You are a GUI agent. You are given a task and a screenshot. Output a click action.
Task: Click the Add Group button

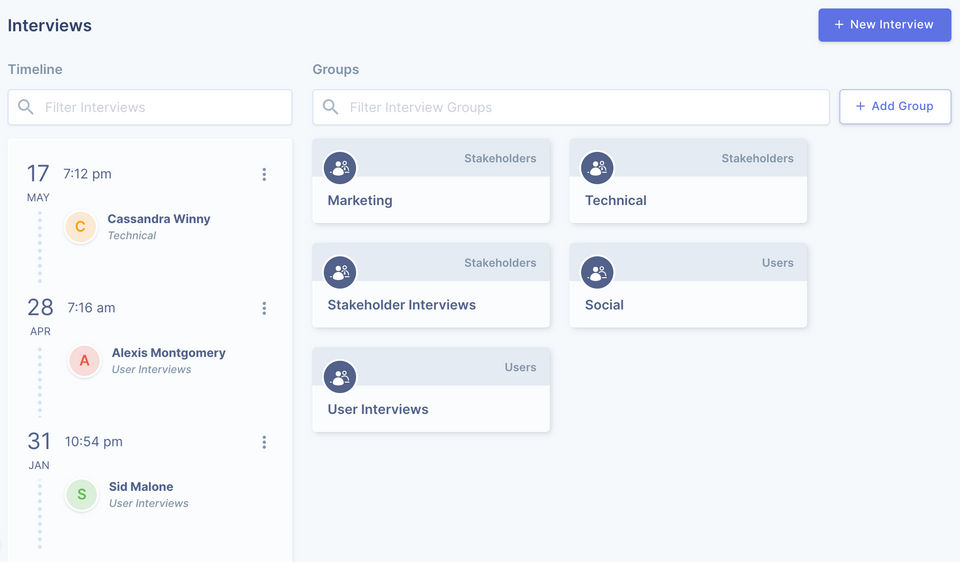(x=894, y=107)
